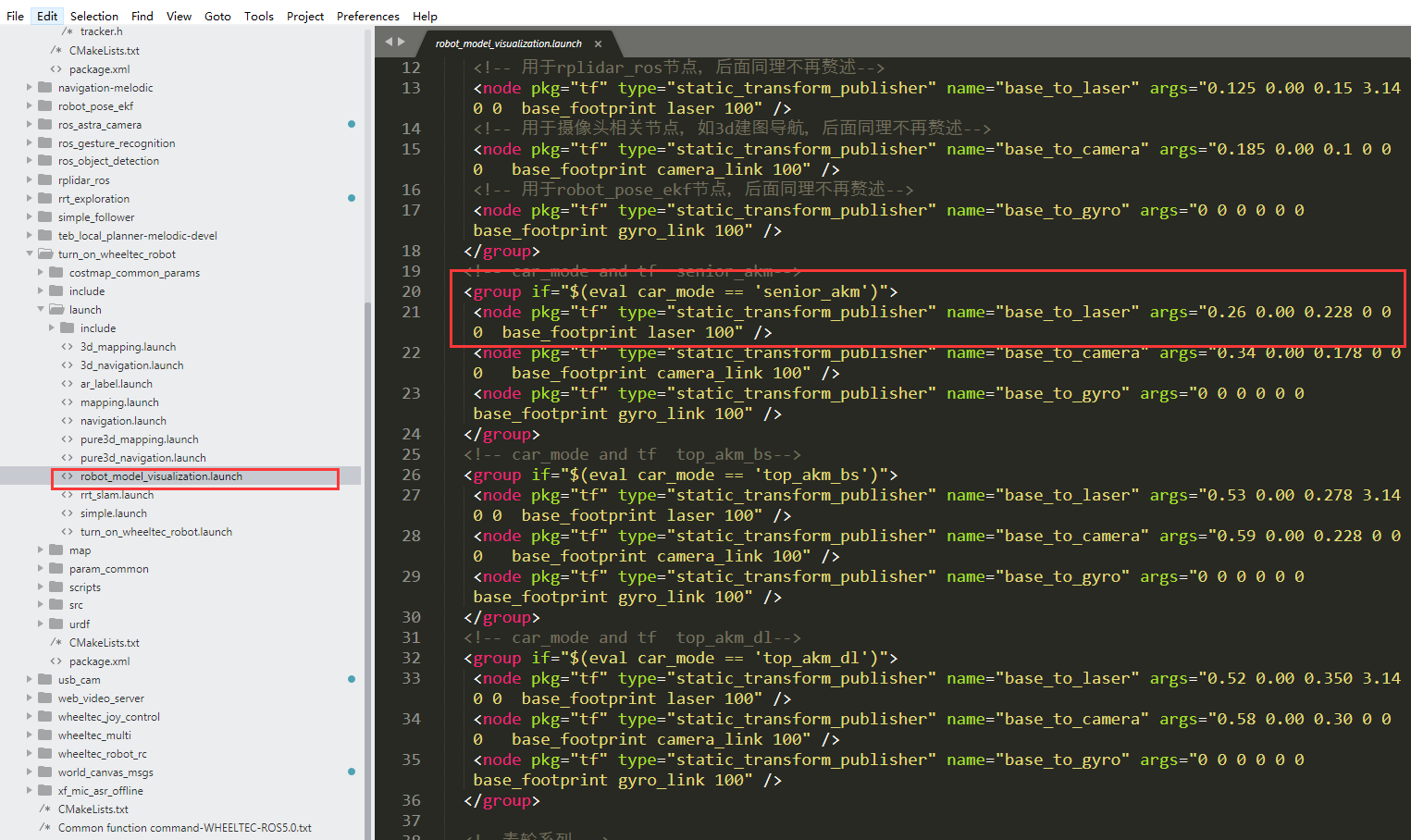Image resolution: width=1411 pixels, height=840 pixels.
Task: Expand the costmap_common_params folder
Action: tap(41, 272)
